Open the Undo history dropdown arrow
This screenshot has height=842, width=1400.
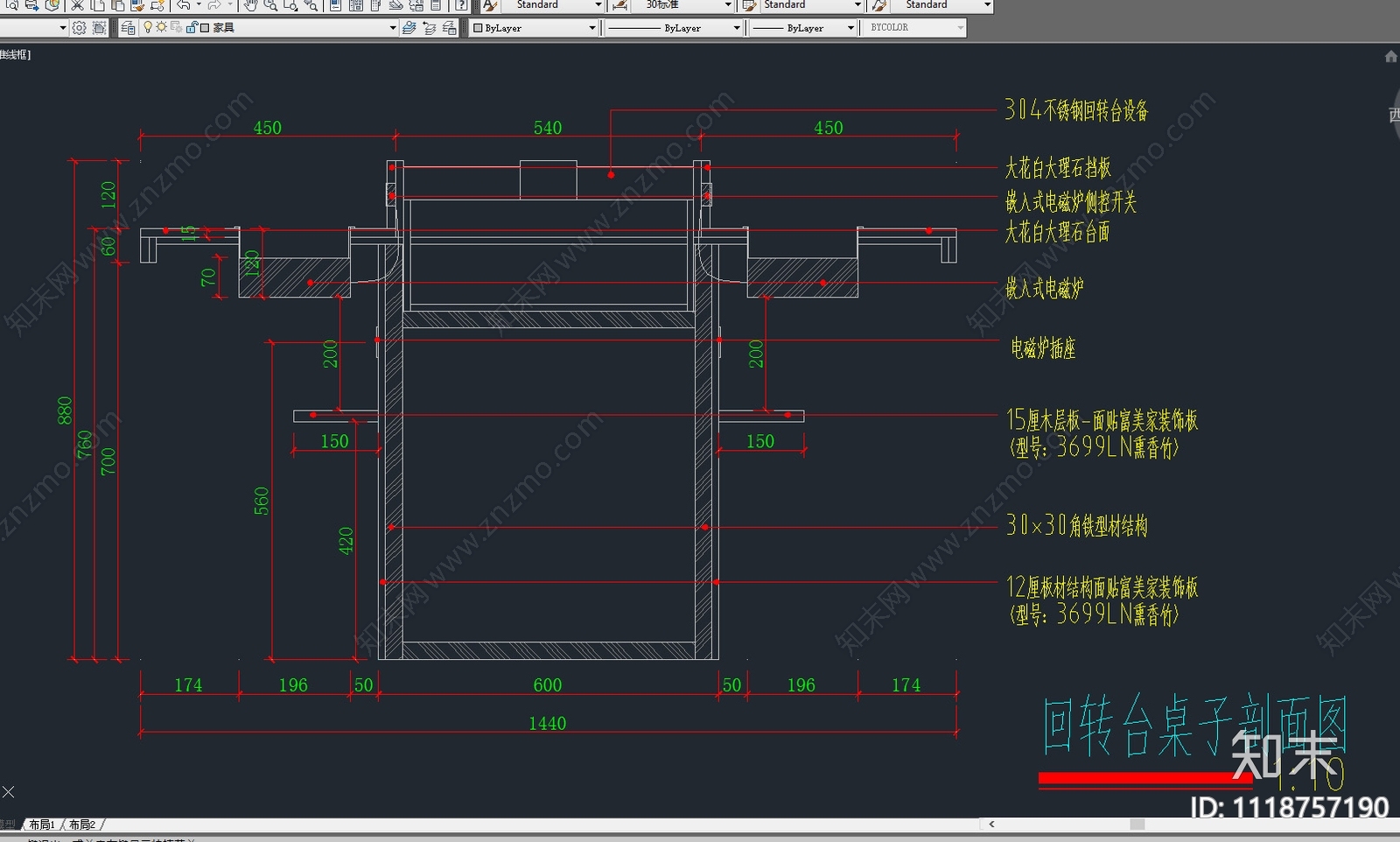pyautogui.click(x=199, y=5)
